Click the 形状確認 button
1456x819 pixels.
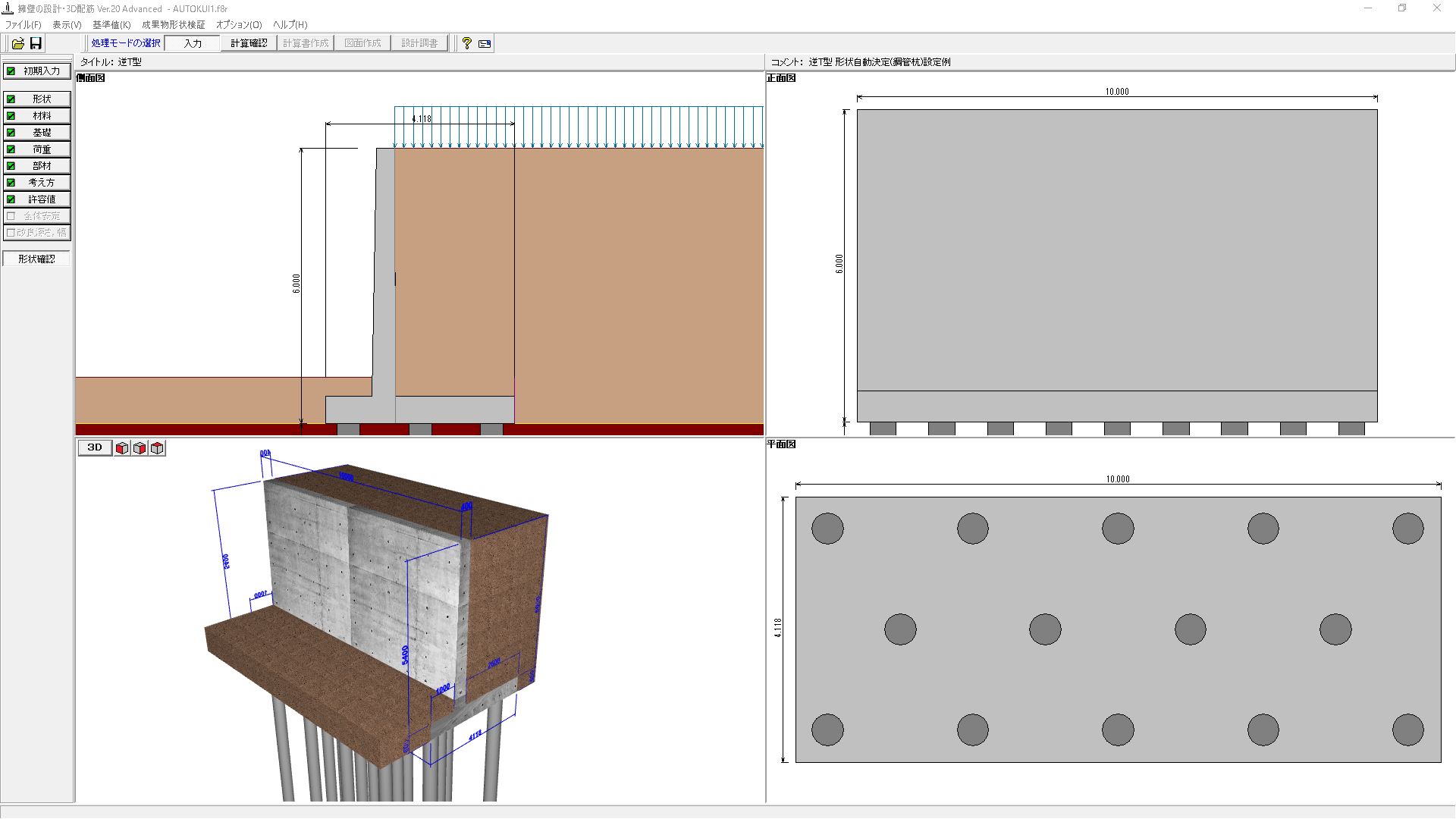tap(36, 259)
